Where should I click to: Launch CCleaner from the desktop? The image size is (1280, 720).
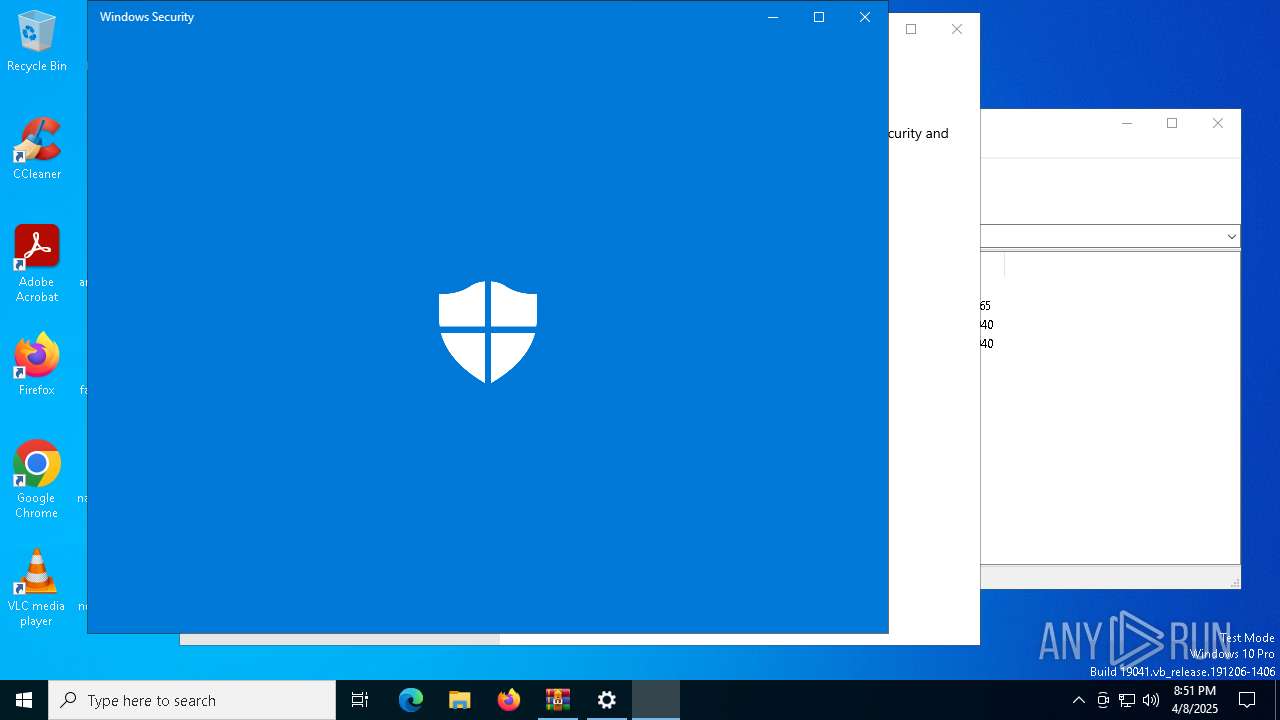pos(37,150)
